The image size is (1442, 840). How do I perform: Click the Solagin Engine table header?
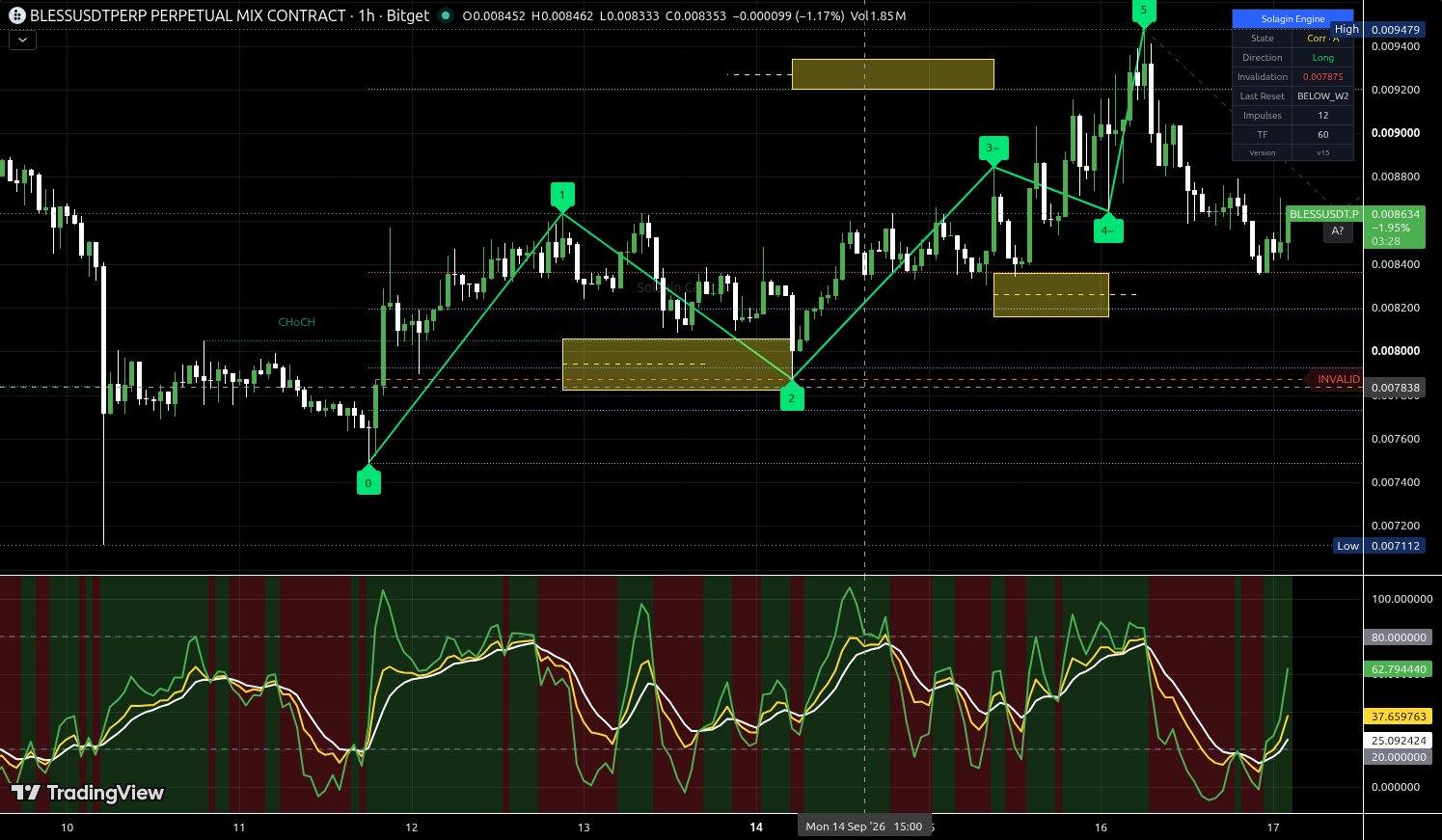[1292, 19]
